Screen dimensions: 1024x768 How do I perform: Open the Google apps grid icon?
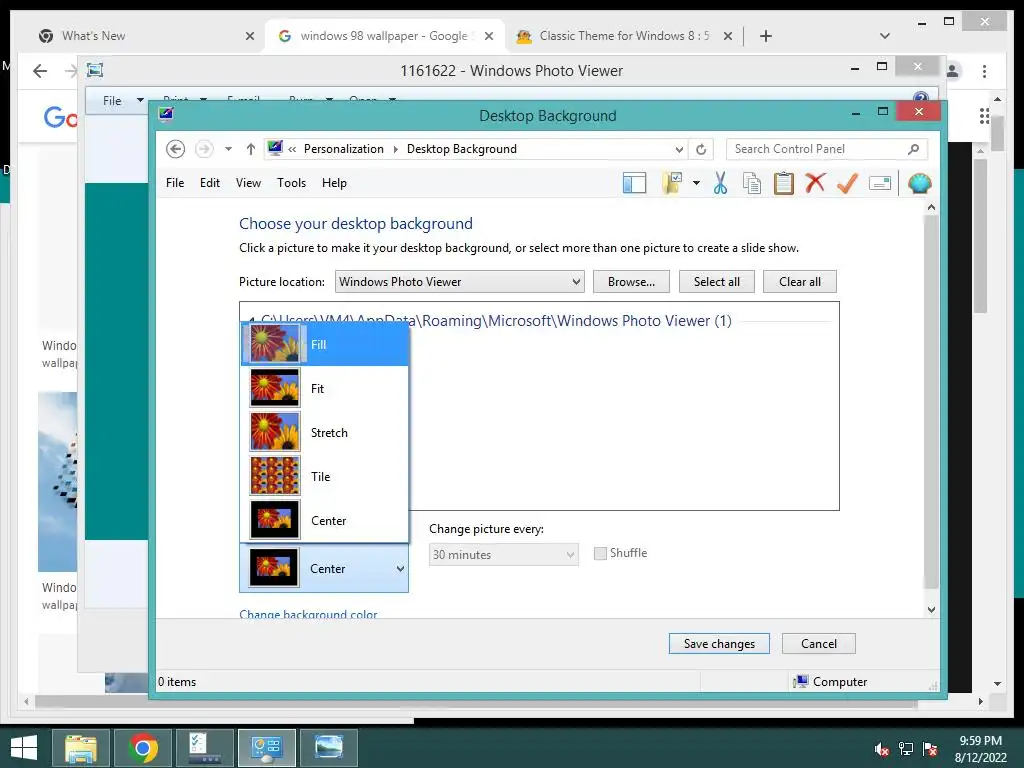pyautogui.click(x=984, y=116)
